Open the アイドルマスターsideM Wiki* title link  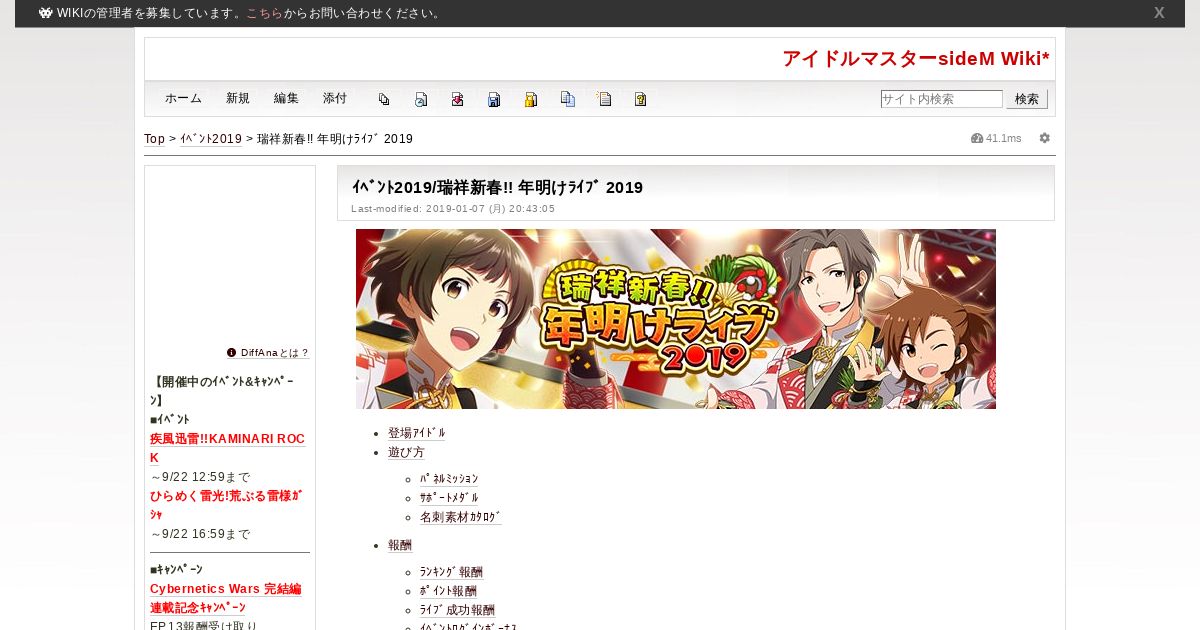(916, 58)
